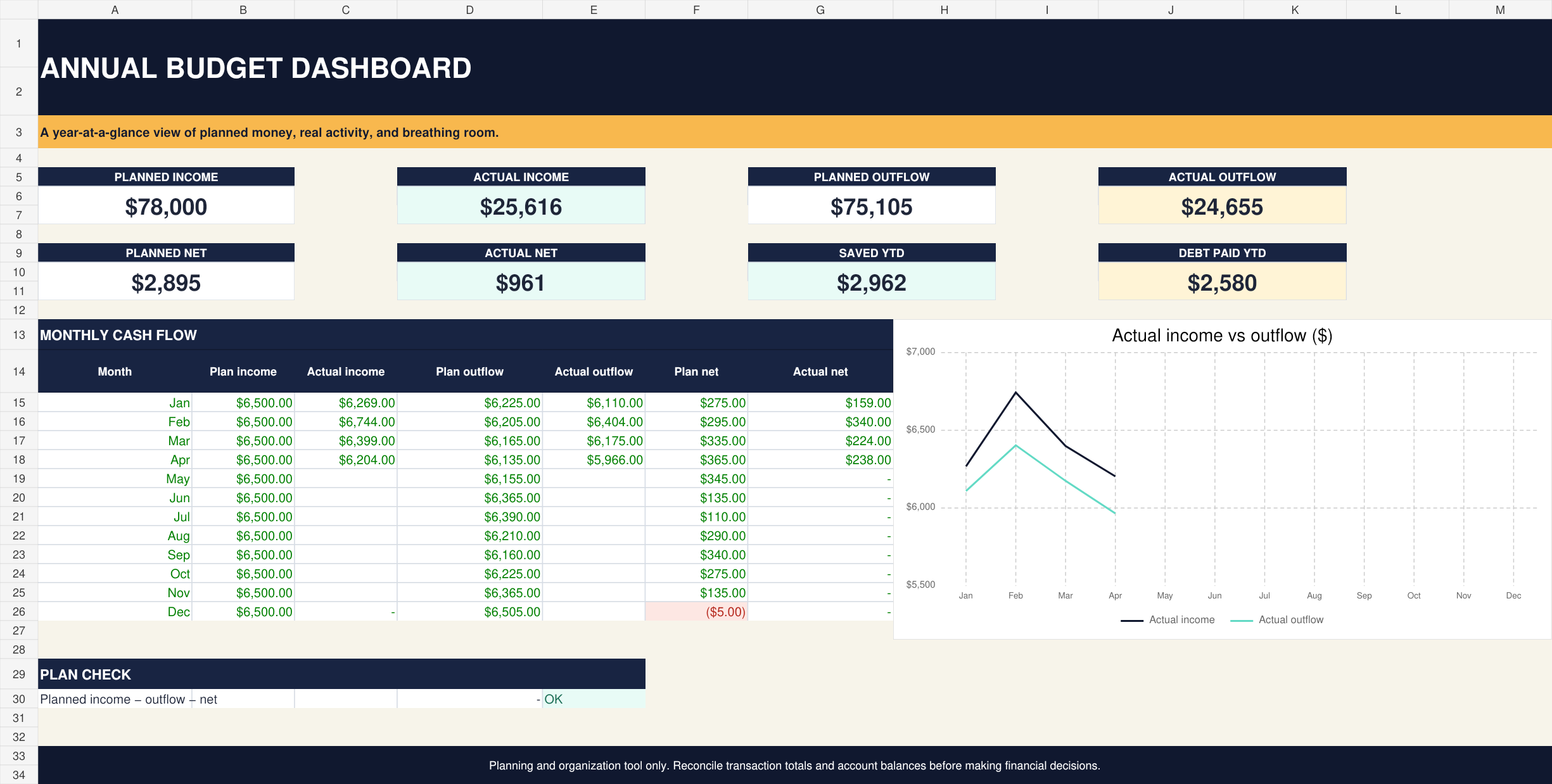Select row 26 header

[x=19, y=611]
